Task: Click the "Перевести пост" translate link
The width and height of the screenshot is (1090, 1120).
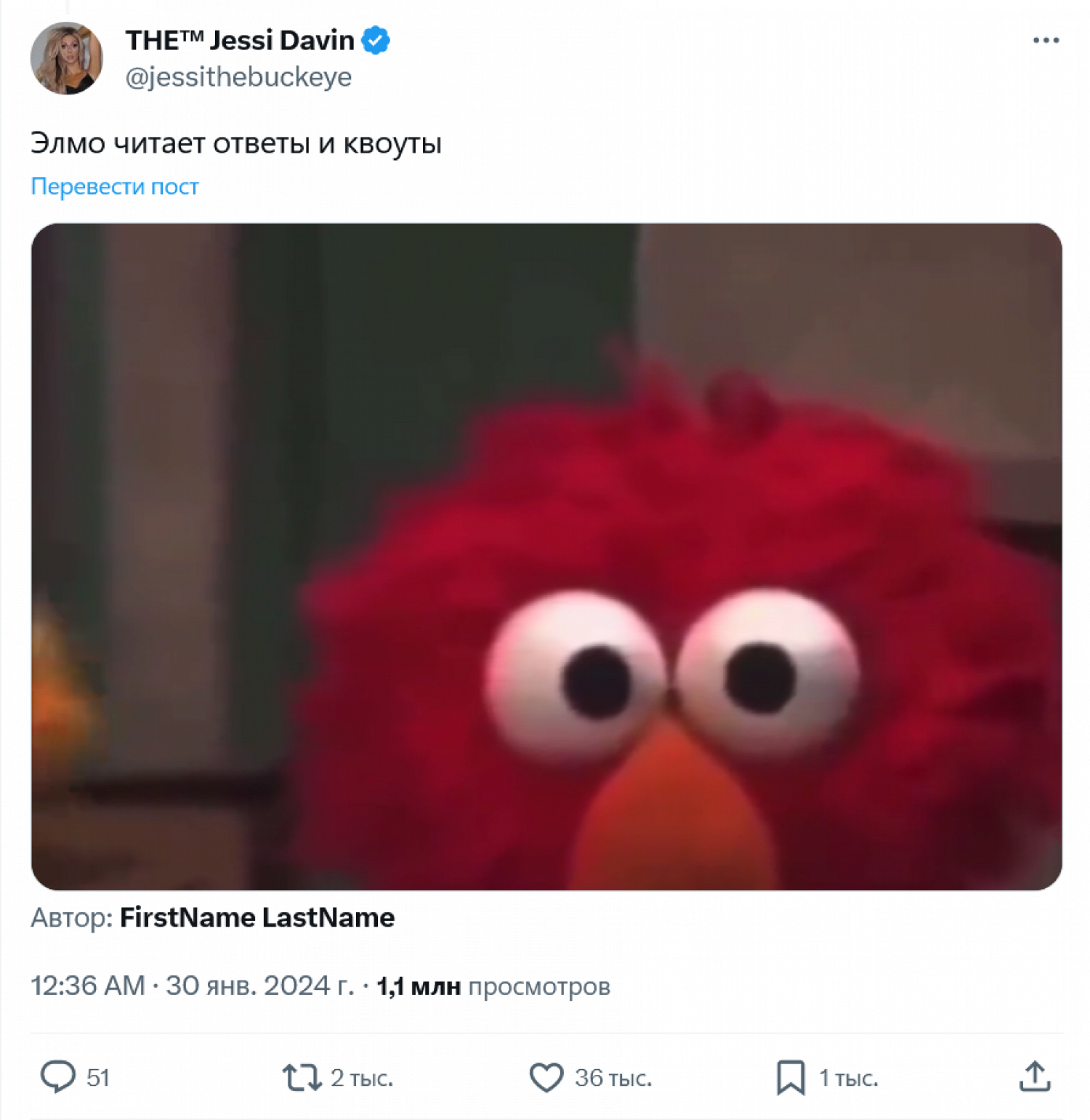Action: (x=115, y=187)
